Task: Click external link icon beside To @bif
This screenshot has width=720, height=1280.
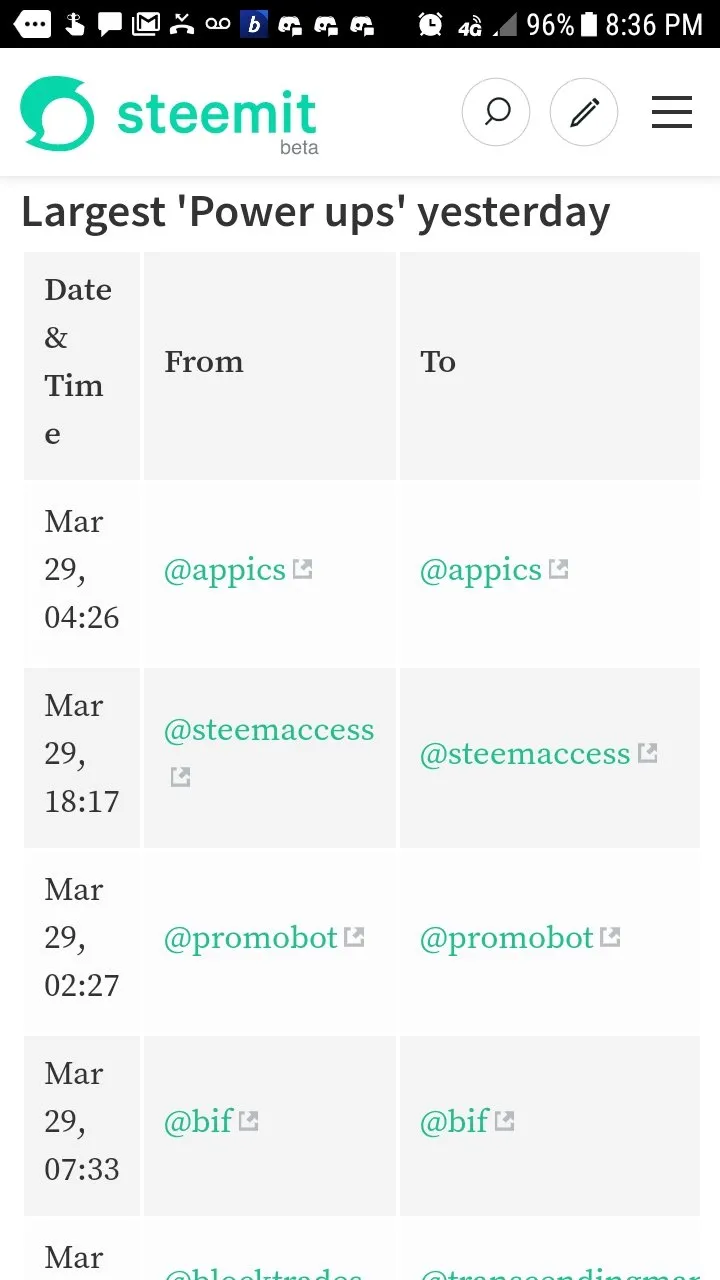Action: [x=504, y=1121]
